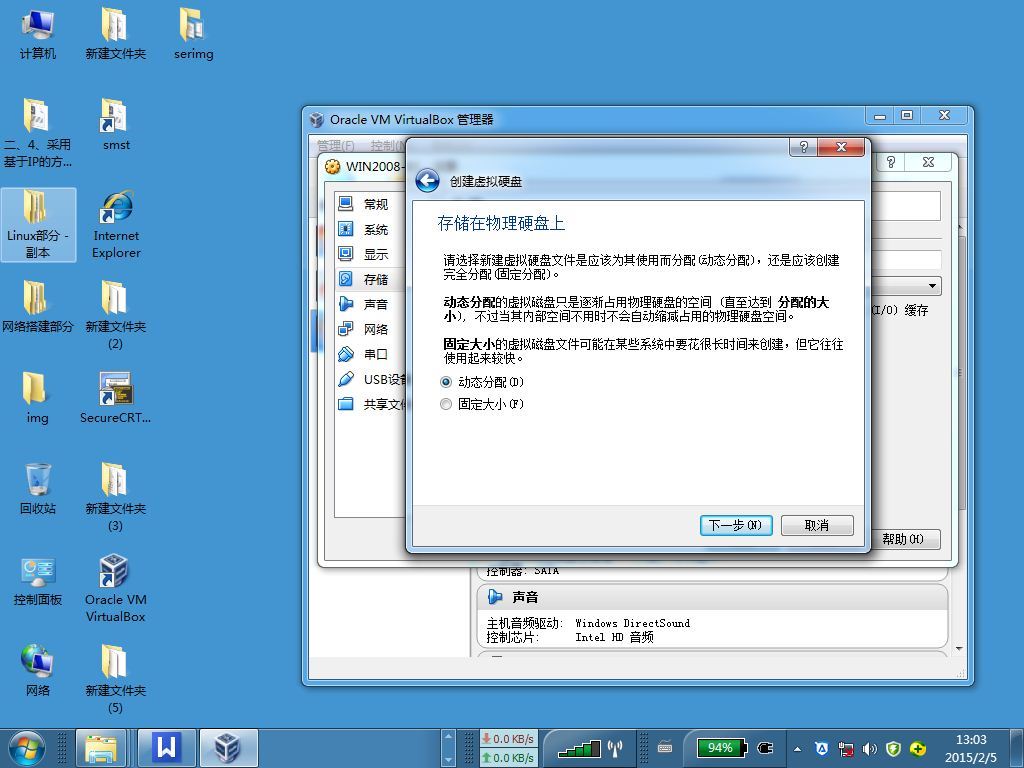Select the 新建文件夹 (2) folder
Screen dimensions: 1024x768
point(116,315)
